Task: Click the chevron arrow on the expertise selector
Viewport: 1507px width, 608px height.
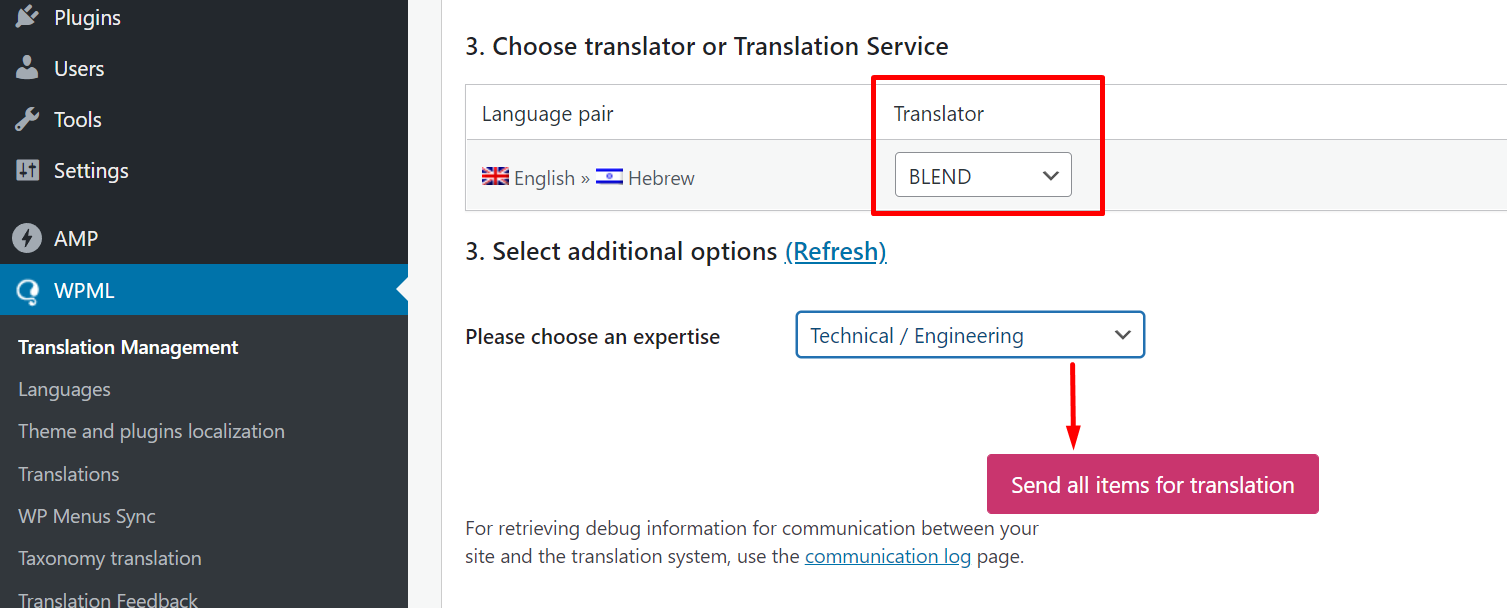Action: tap(1122, 335)
